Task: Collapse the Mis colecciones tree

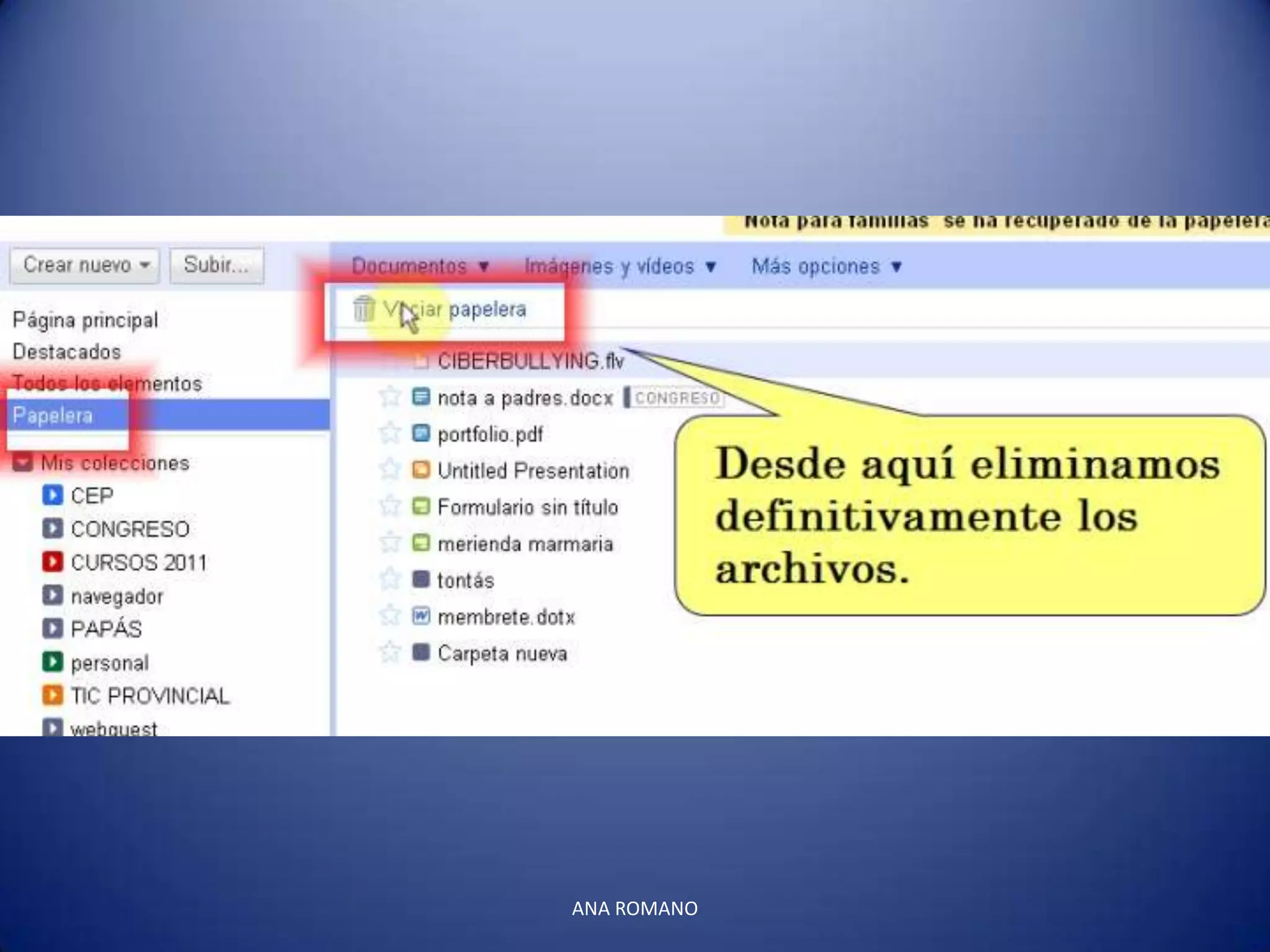Action: 23,462
